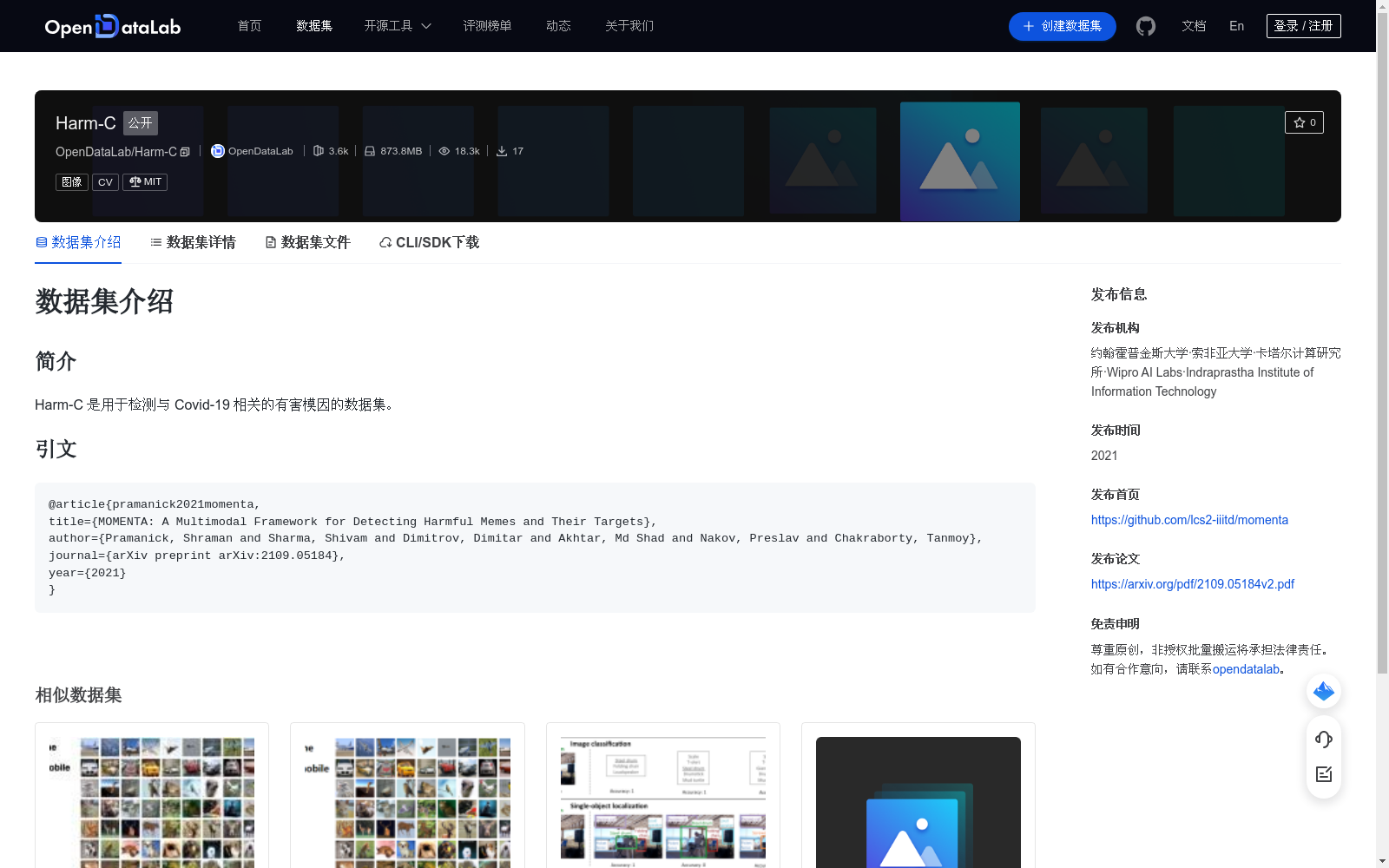Click the 创建数据集 button
This screenshot has height=868, width=1389.
pyautogui.click(x=1063, y=26)
